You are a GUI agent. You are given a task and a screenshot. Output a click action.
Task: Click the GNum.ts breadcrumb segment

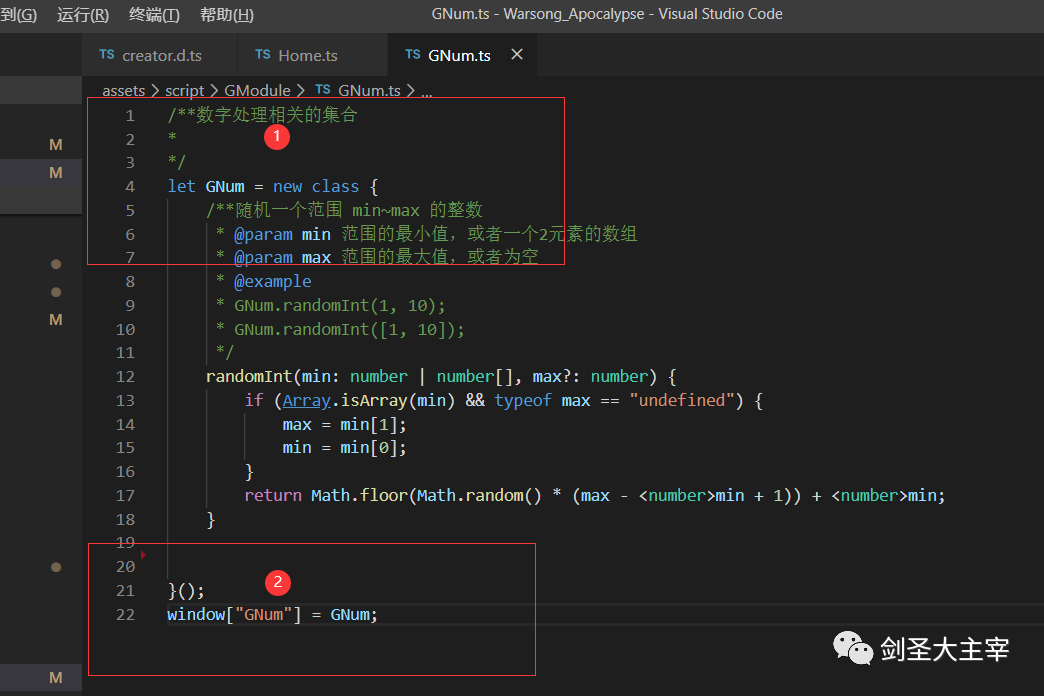[369, 90]
